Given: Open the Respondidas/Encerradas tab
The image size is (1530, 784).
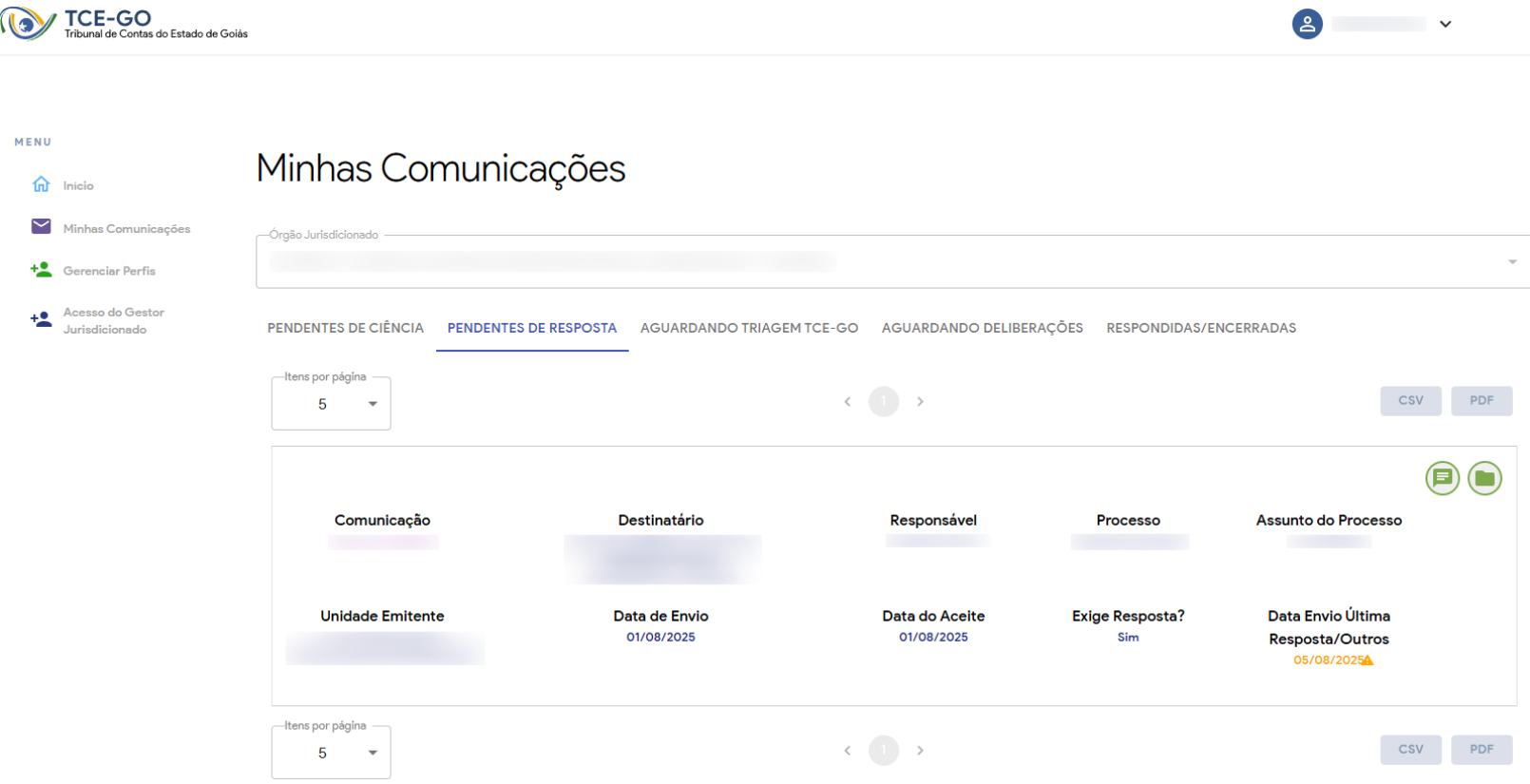Looking at the screenshot, I should 1200,328.
